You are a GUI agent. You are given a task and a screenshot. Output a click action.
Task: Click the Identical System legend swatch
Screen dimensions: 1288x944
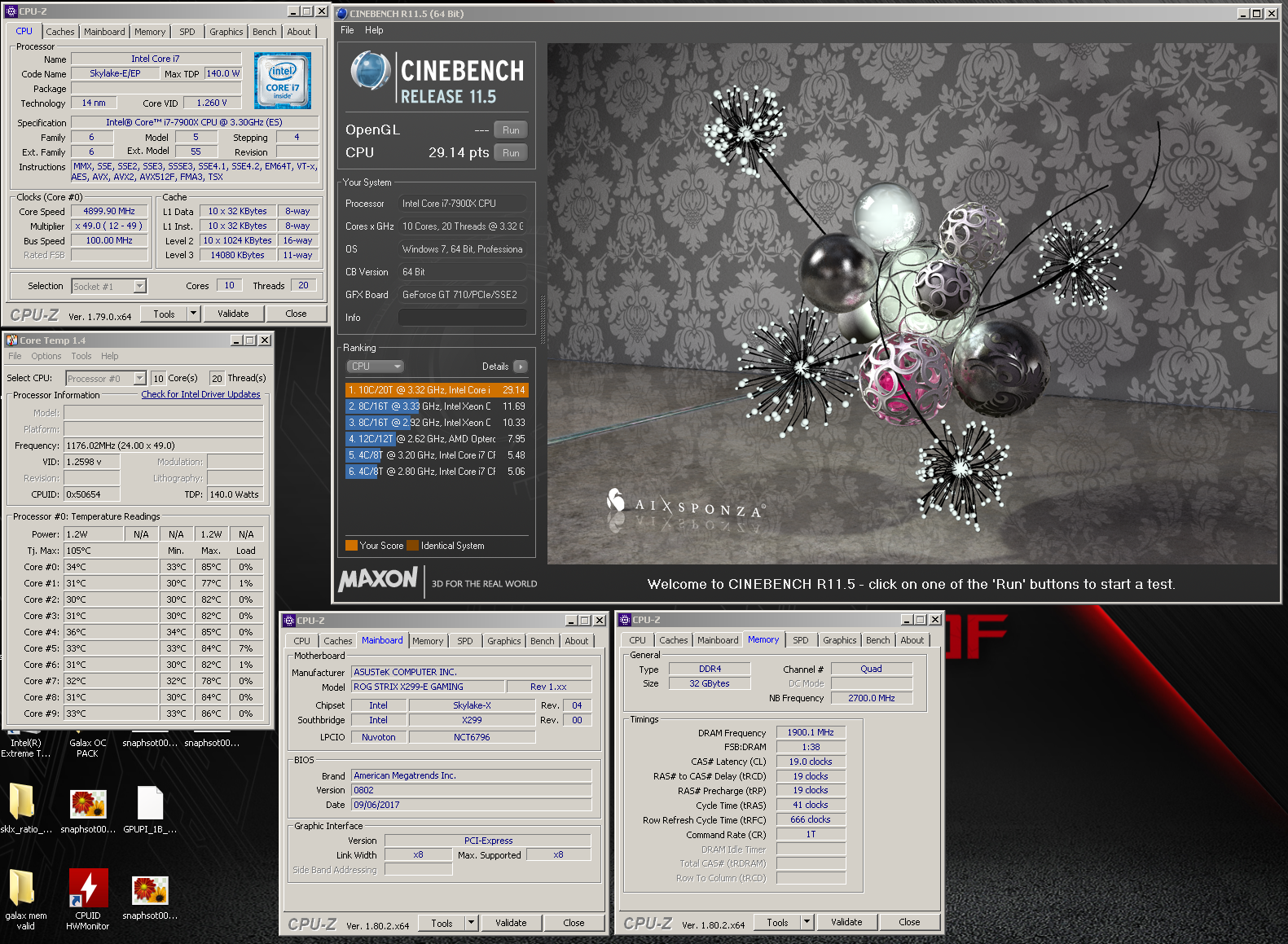click(412, 546)
